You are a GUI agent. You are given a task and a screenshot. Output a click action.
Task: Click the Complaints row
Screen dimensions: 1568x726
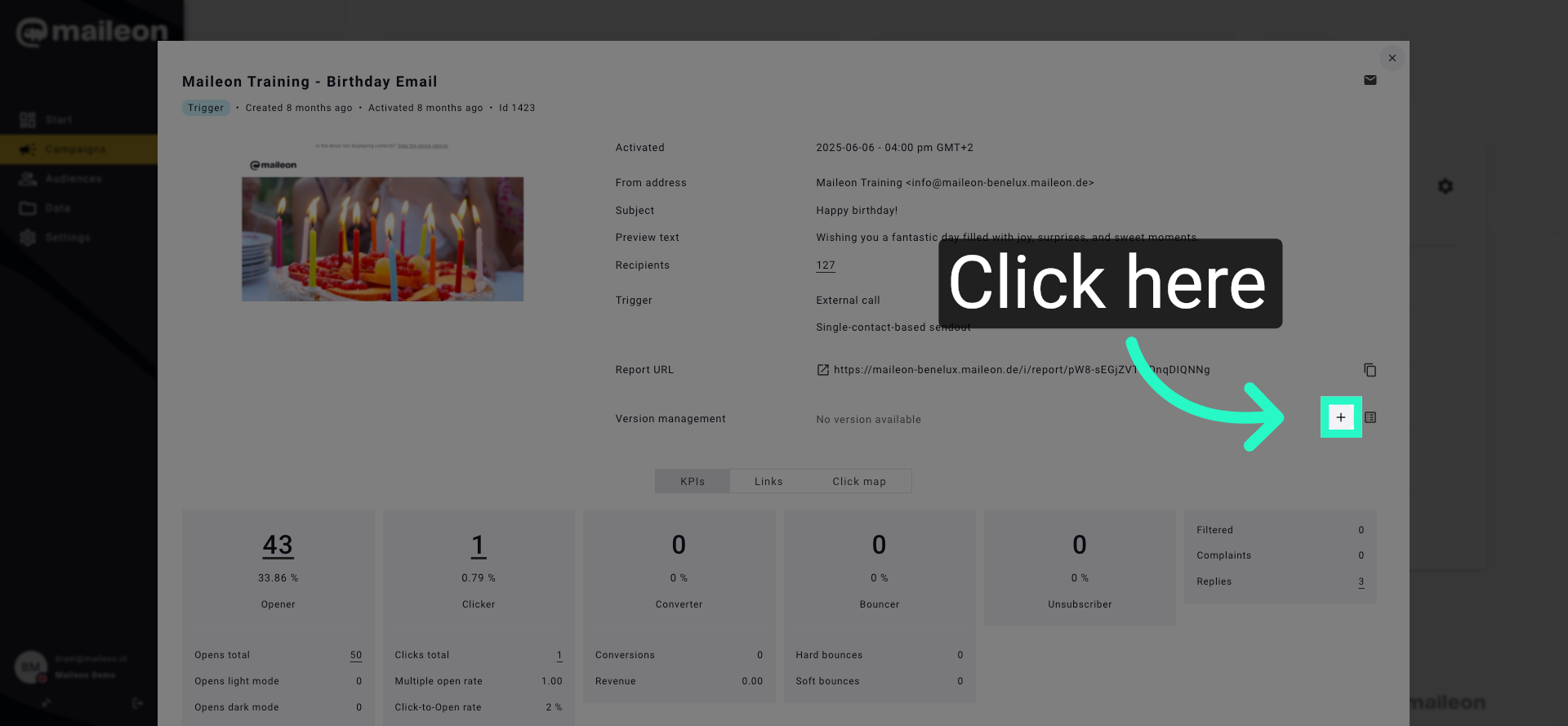1281,555
